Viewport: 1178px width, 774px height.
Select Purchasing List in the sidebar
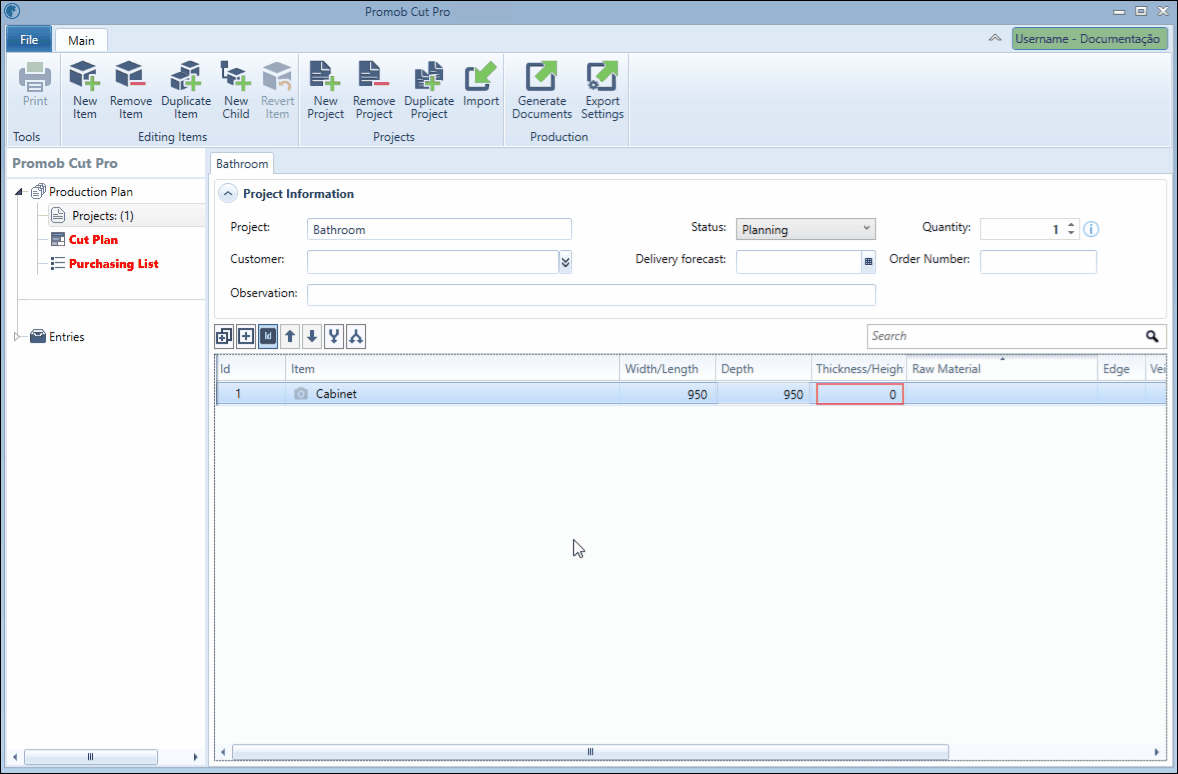coord(113,264)
